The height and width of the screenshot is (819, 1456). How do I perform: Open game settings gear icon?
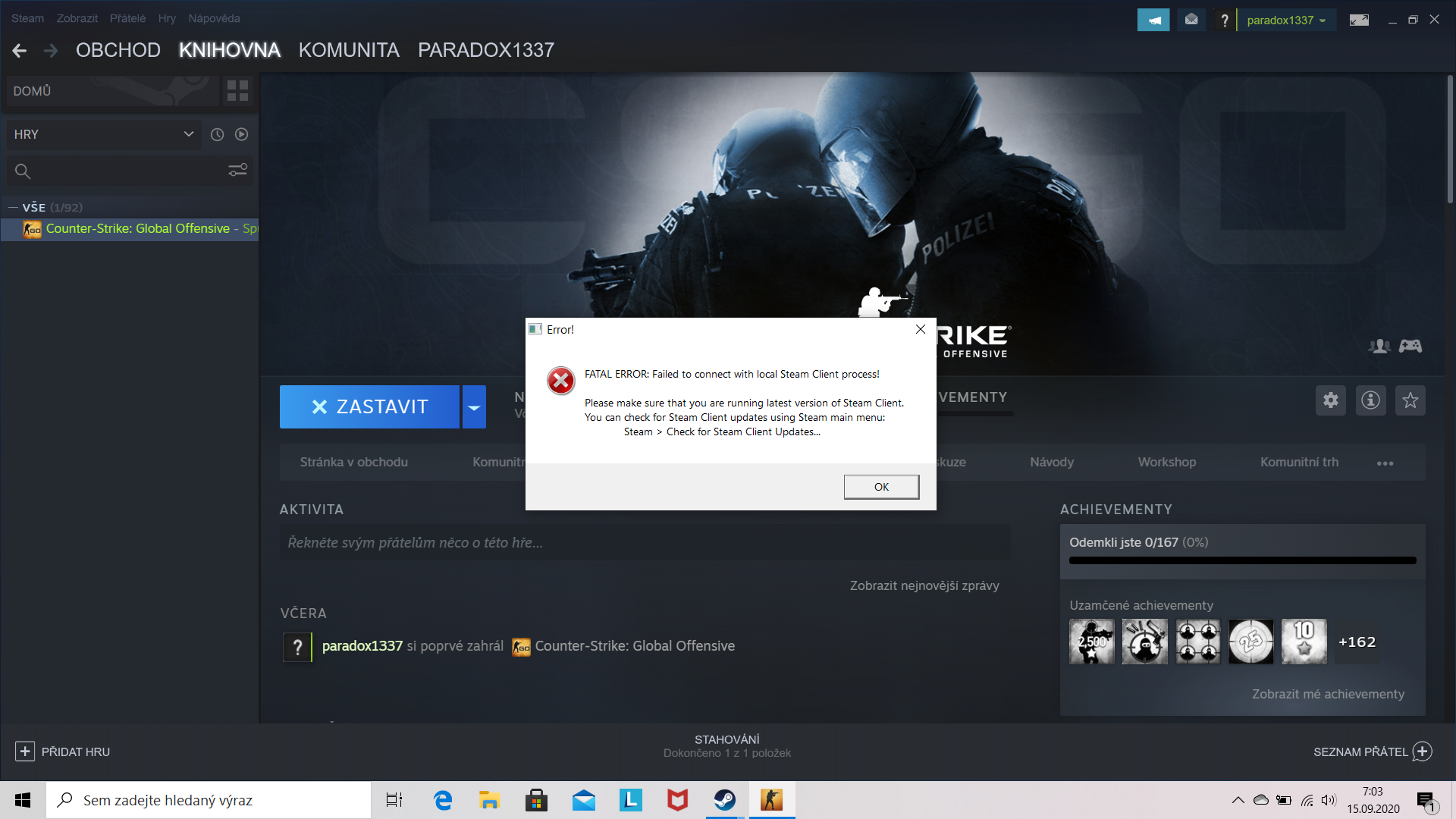[x=1330, y=400]
